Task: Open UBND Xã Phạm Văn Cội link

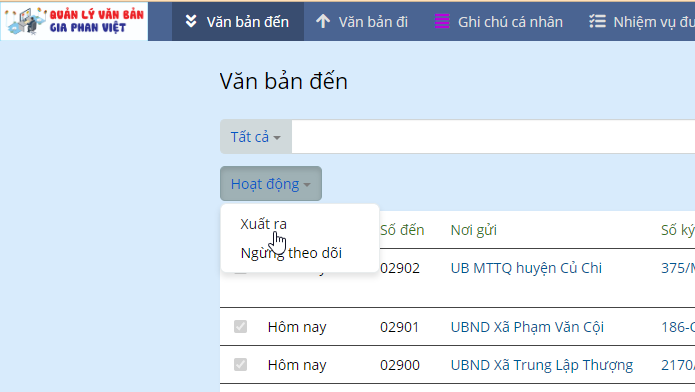Action: 527,327
